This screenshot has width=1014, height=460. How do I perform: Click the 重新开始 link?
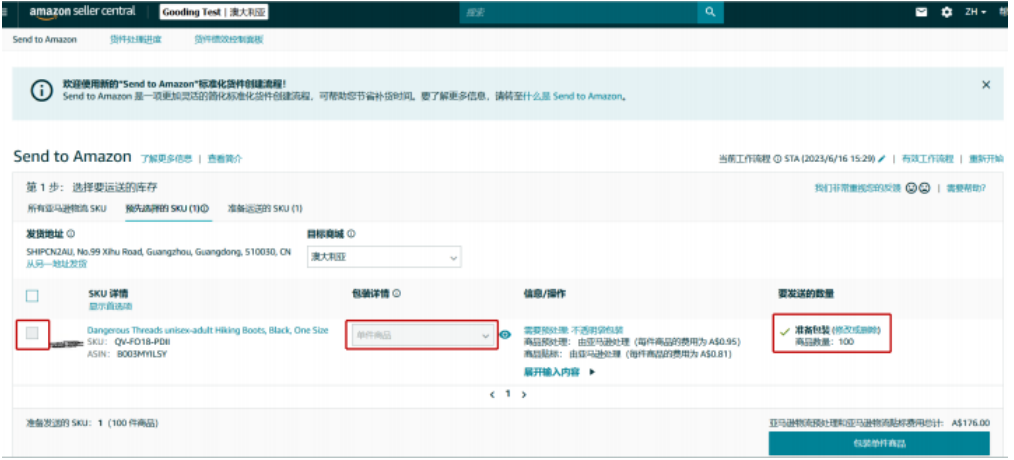[x=986, y=159]
